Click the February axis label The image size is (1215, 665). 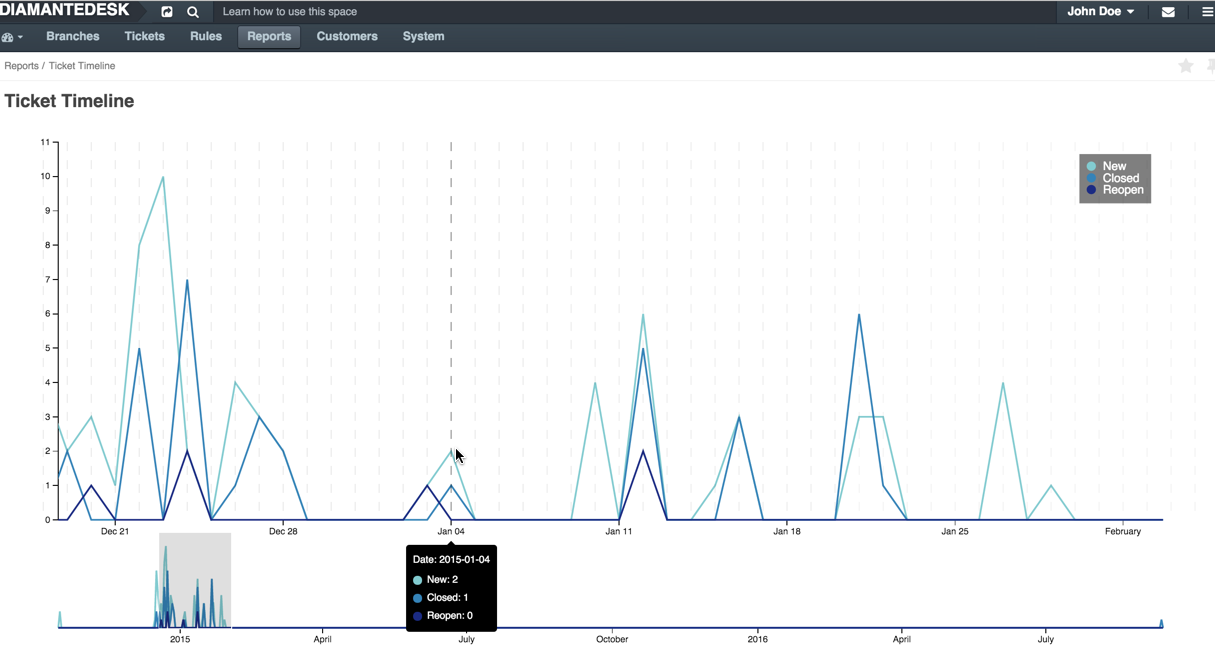click(1123, 531)
